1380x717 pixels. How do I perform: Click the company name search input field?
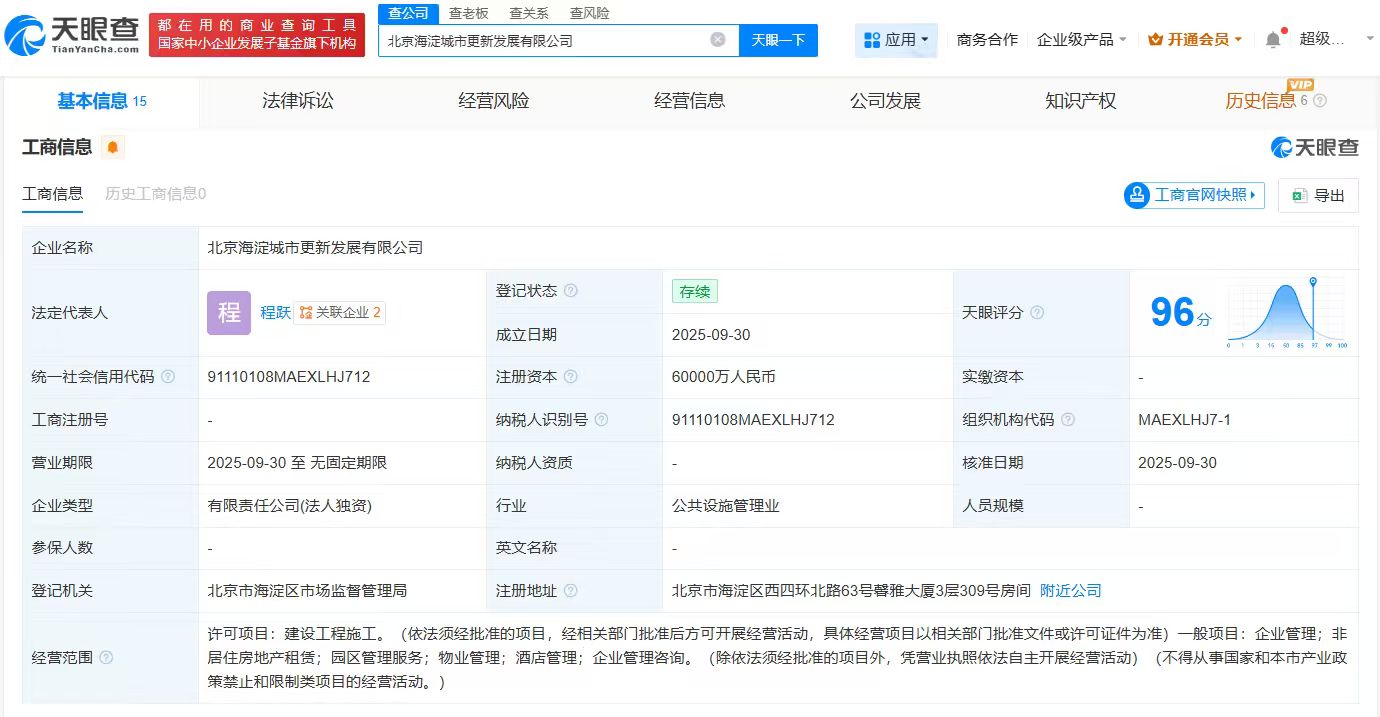[x=545, y=41]
